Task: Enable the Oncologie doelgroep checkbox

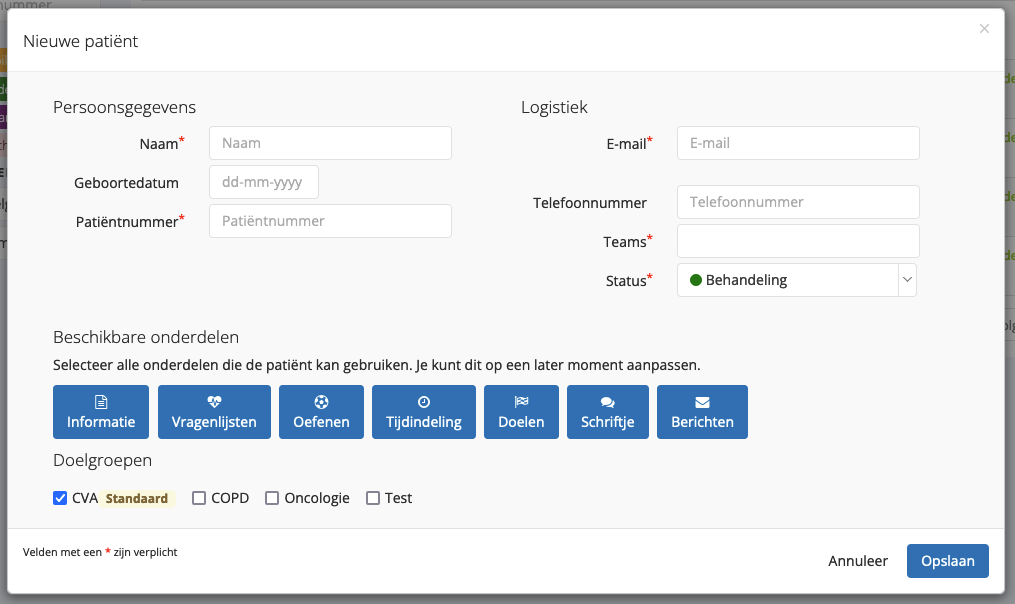Action: pyautogui.click(x=272, y=498)
